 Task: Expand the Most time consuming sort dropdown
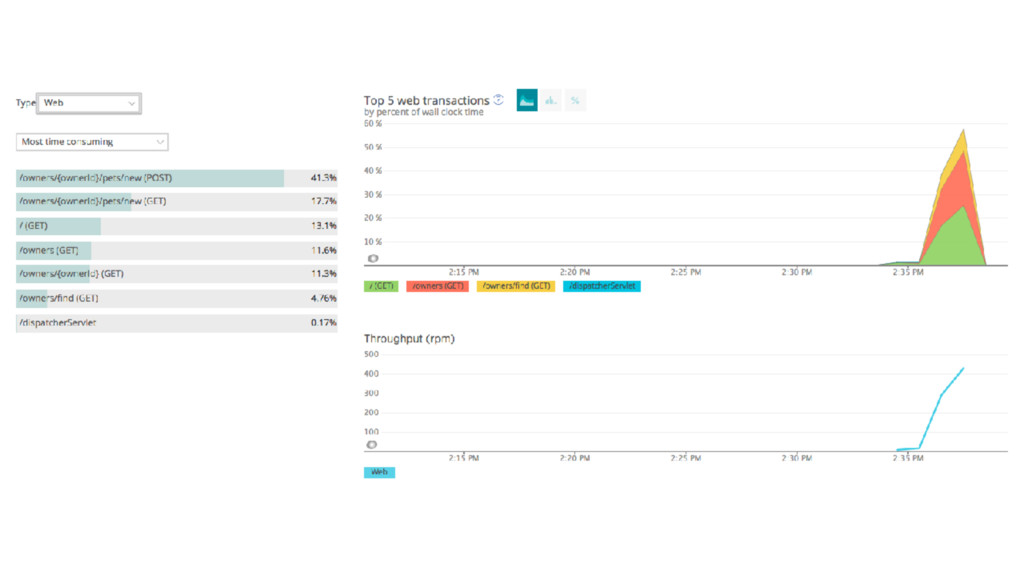[x=92, y=142]
